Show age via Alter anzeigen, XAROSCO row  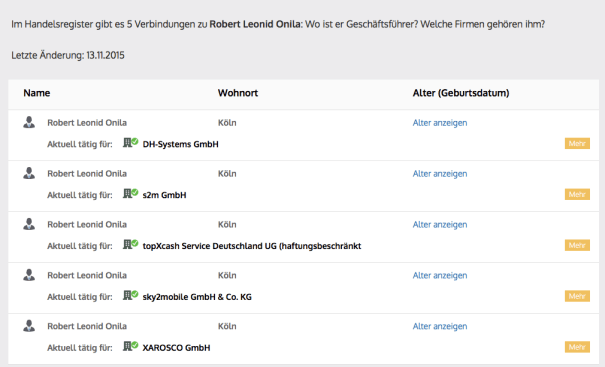(440, 326)
